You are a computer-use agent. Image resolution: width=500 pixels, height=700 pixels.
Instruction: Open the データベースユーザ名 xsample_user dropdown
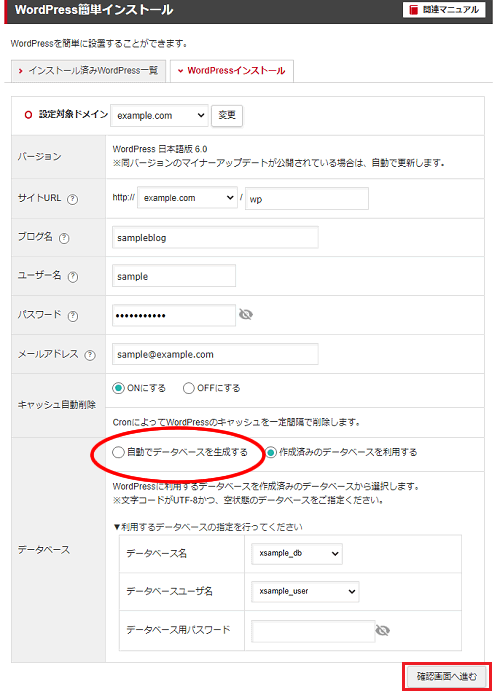[x=305, y=592]
